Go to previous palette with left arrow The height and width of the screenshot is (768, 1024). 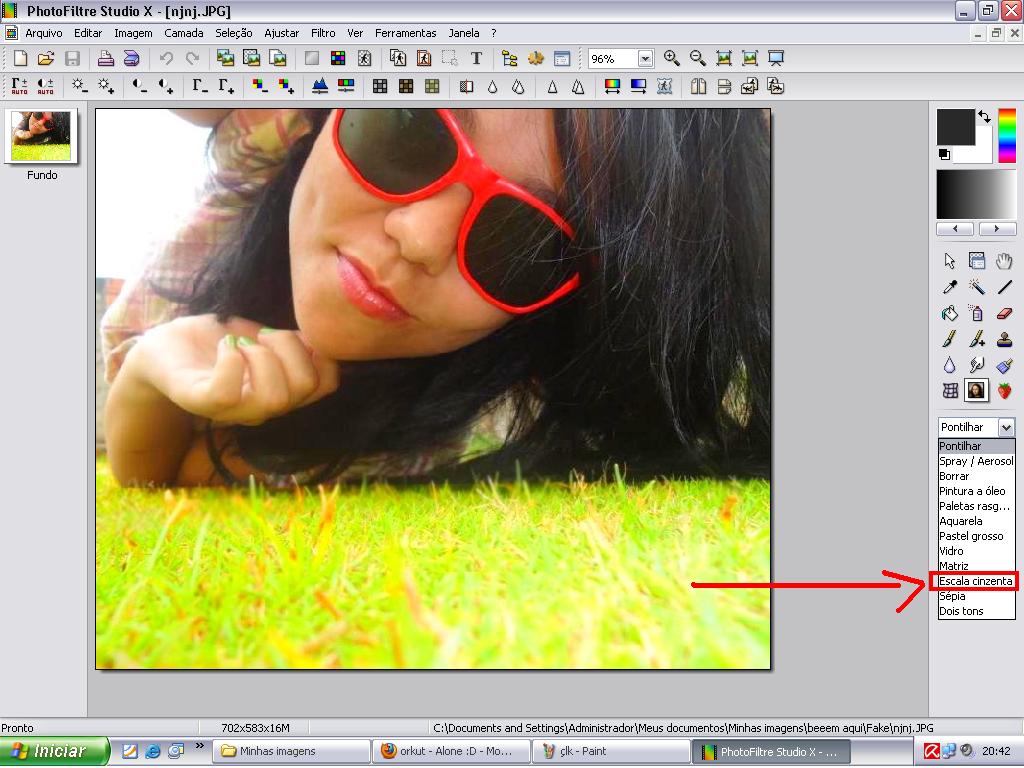point(955,229)
